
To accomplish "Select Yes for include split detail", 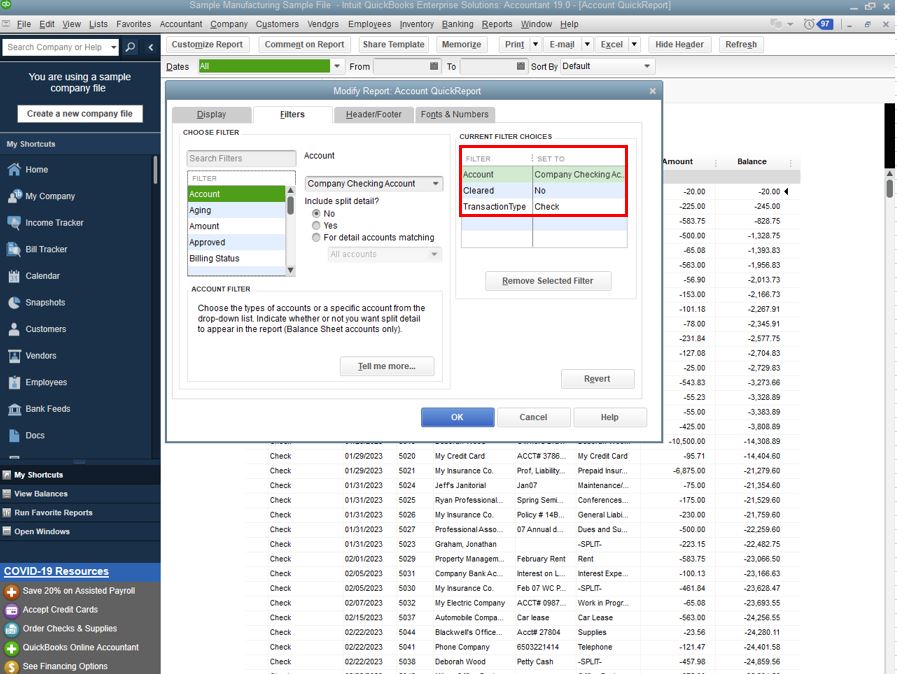I will [316, 225].
